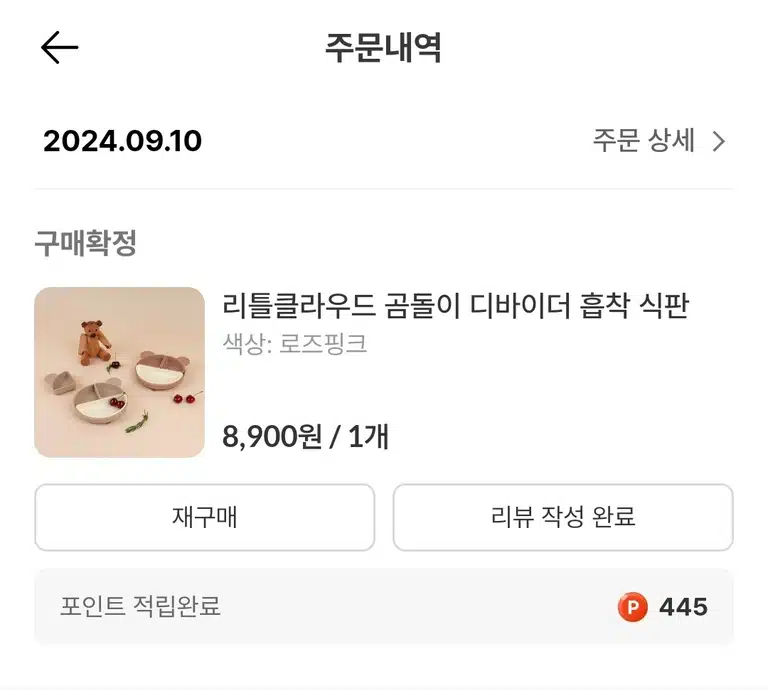
Task: Click the green rosemary sprig in product image
Action: [137, 423]
